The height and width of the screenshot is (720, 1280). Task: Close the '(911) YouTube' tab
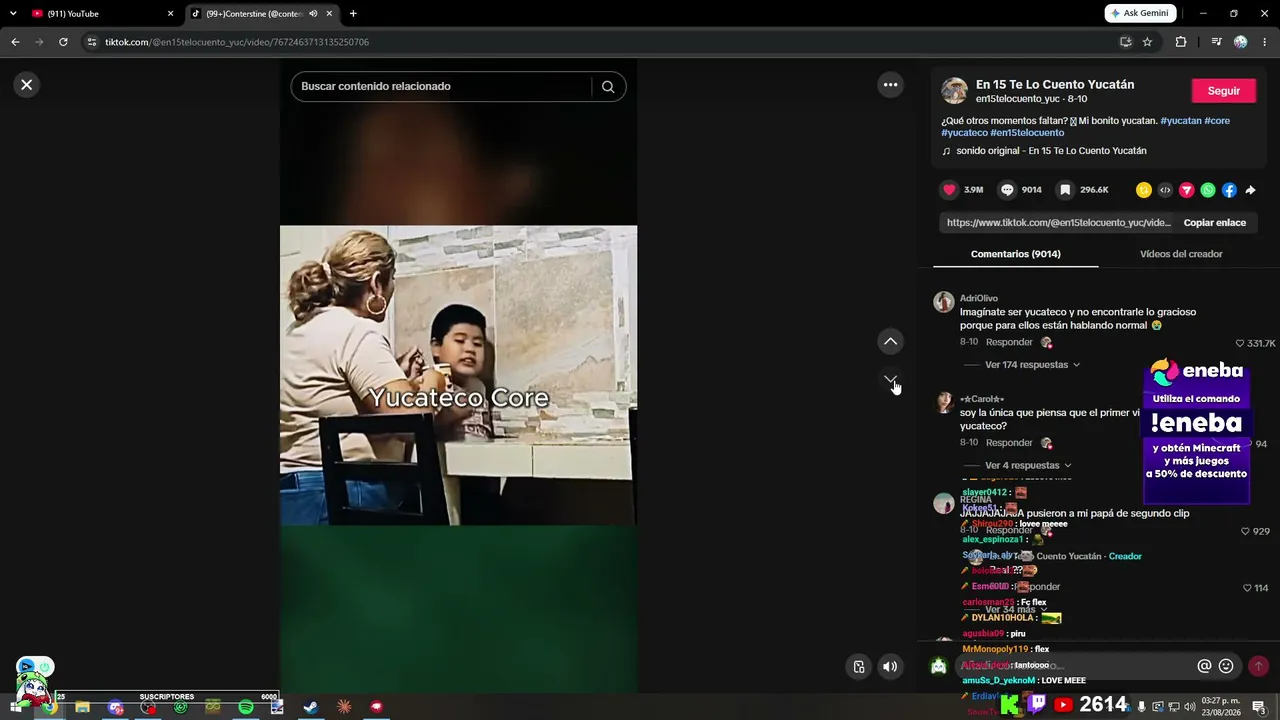[x=170, y=14]
